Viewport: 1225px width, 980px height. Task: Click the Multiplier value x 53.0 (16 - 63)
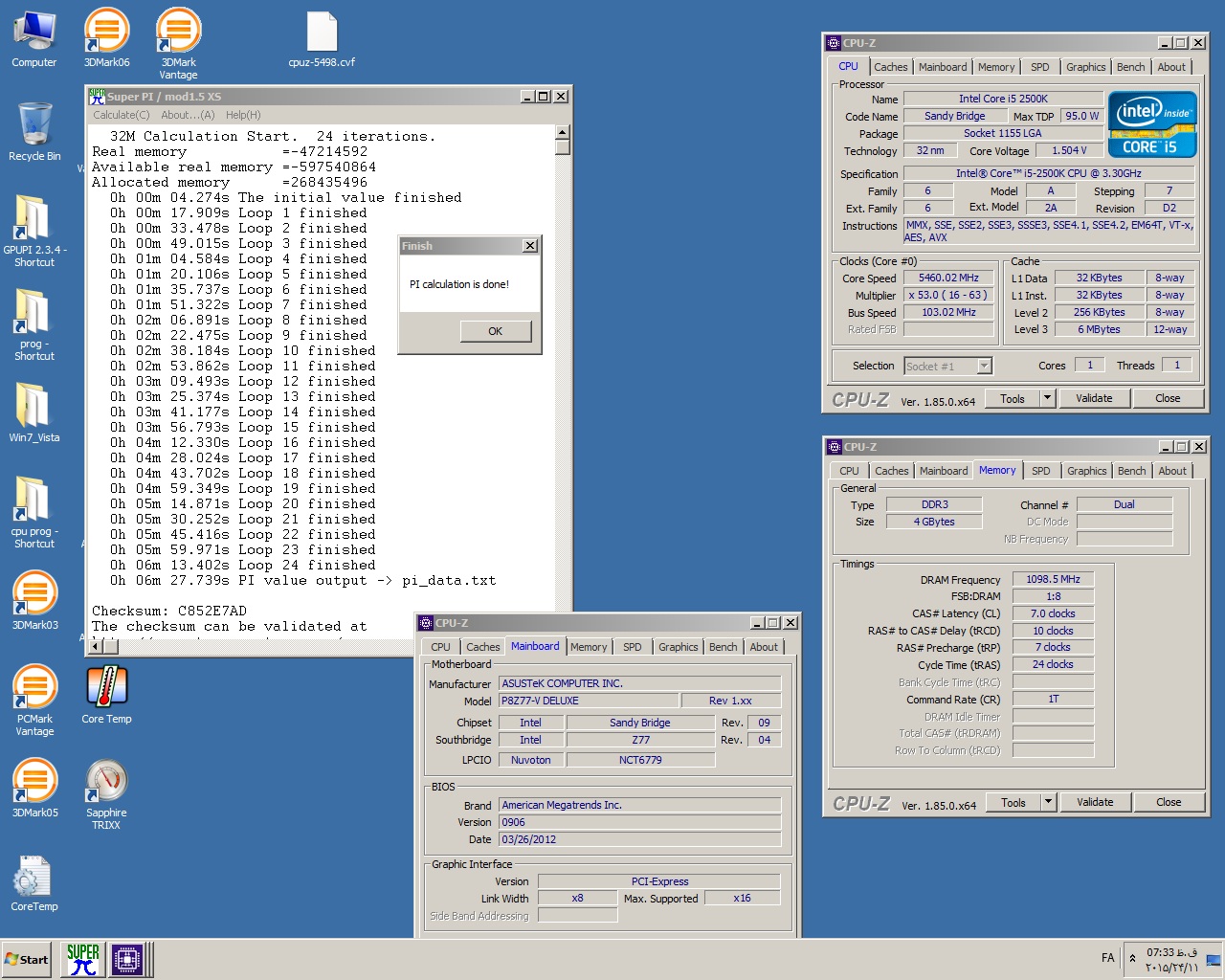click(948, 295)
